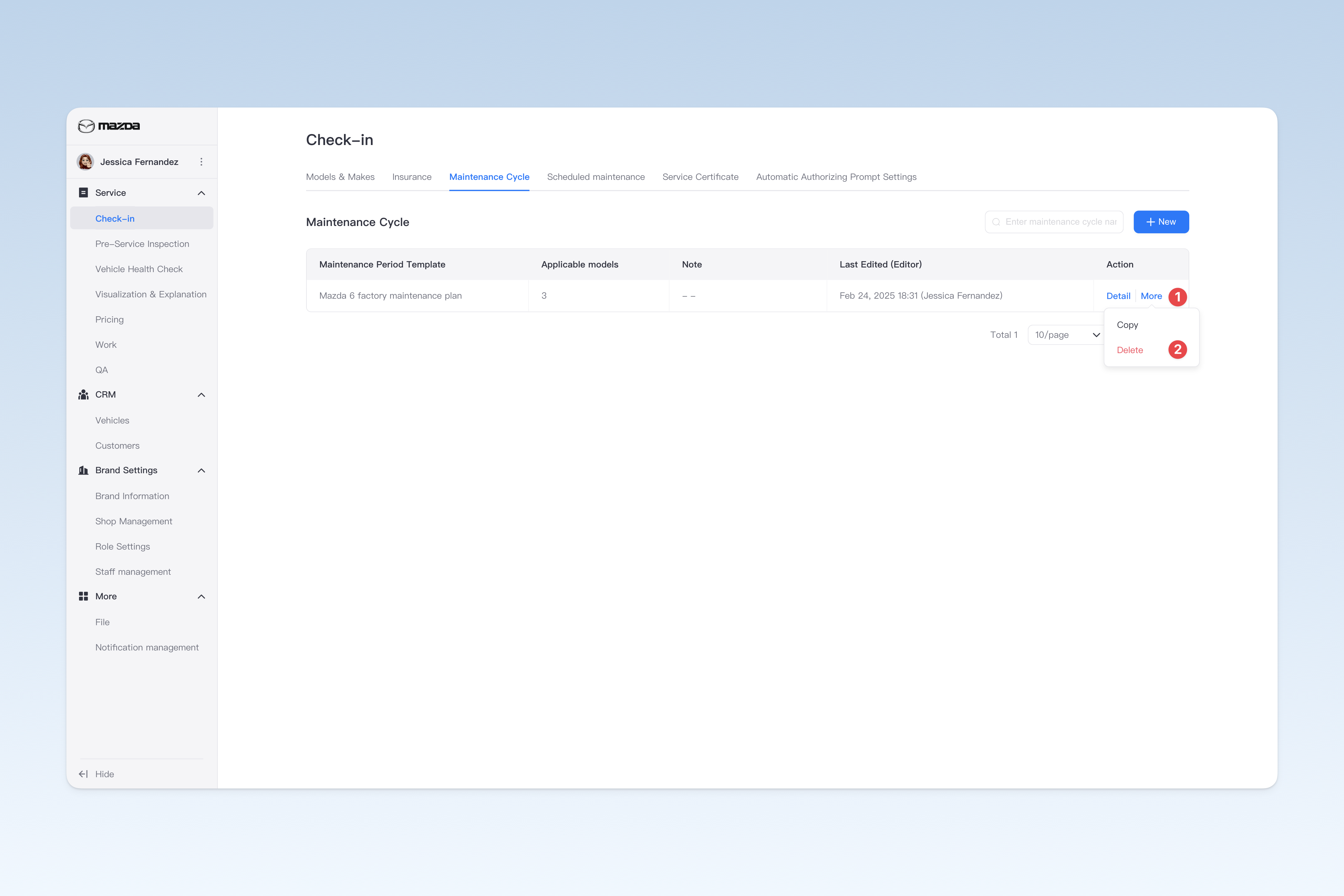Click Jessica Fernandez's avatar picture
Image resolution: width=1344 pixels, height=896 pixels.
tap(86, 162)
